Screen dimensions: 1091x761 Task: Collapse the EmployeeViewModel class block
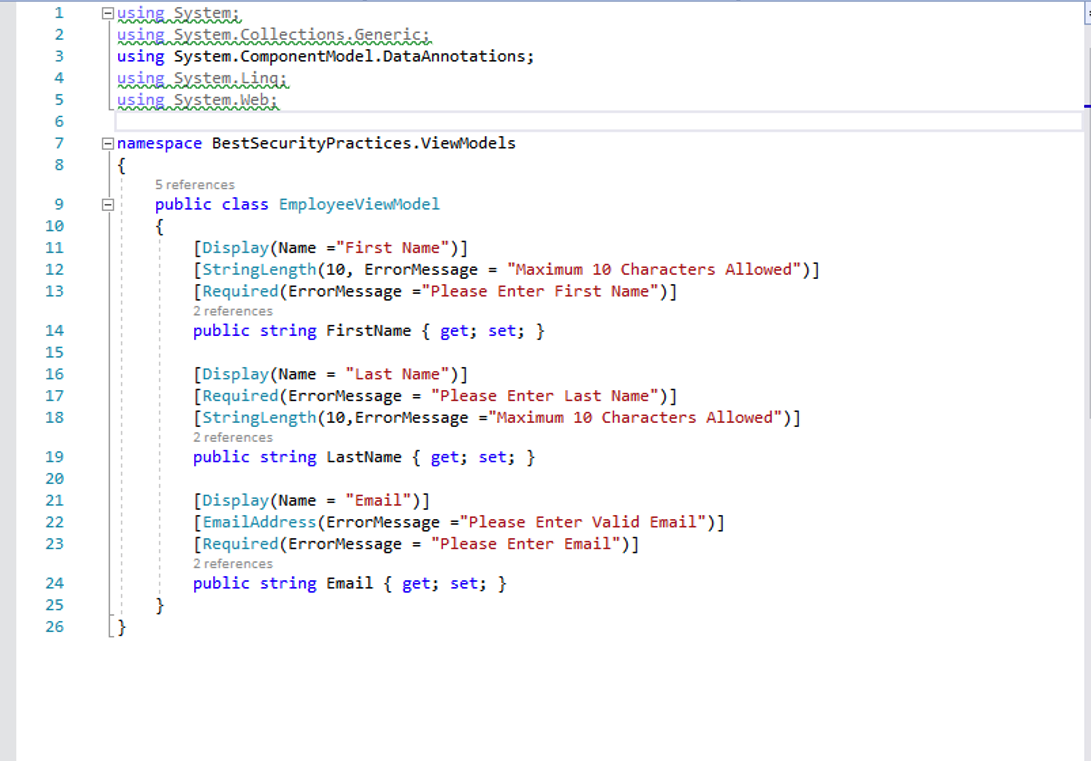pyautogui.click(x=108, y=205)
